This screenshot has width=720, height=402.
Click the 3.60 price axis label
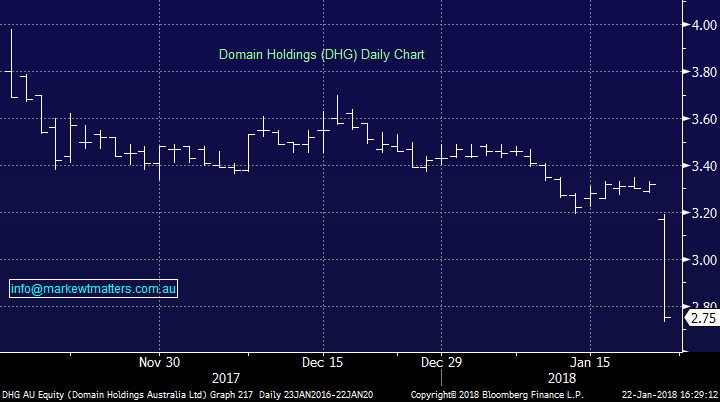pyautogui.click(x=704, y=119)
